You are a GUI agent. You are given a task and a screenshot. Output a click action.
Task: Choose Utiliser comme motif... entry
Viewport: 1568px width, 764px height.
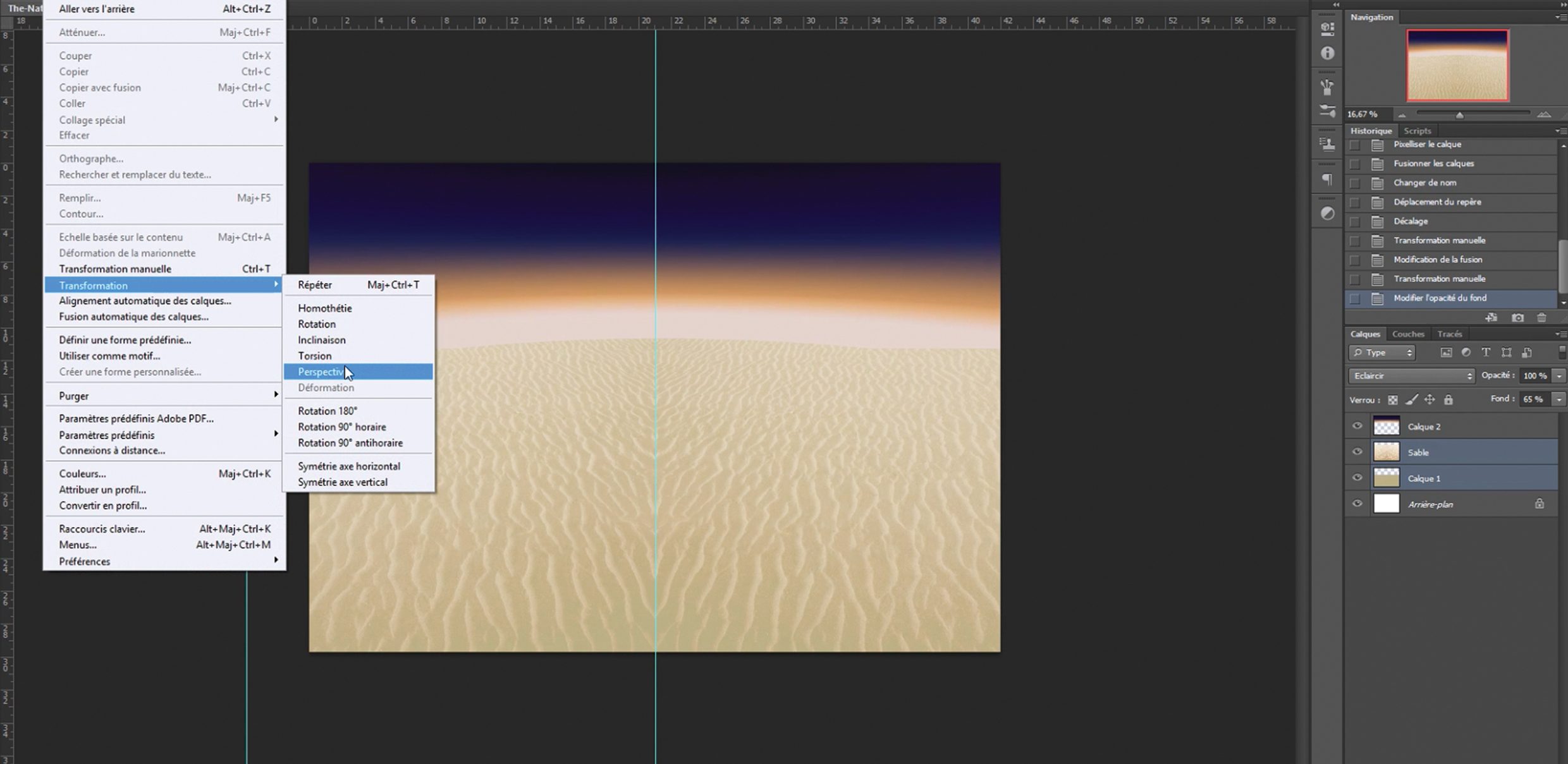164,356
